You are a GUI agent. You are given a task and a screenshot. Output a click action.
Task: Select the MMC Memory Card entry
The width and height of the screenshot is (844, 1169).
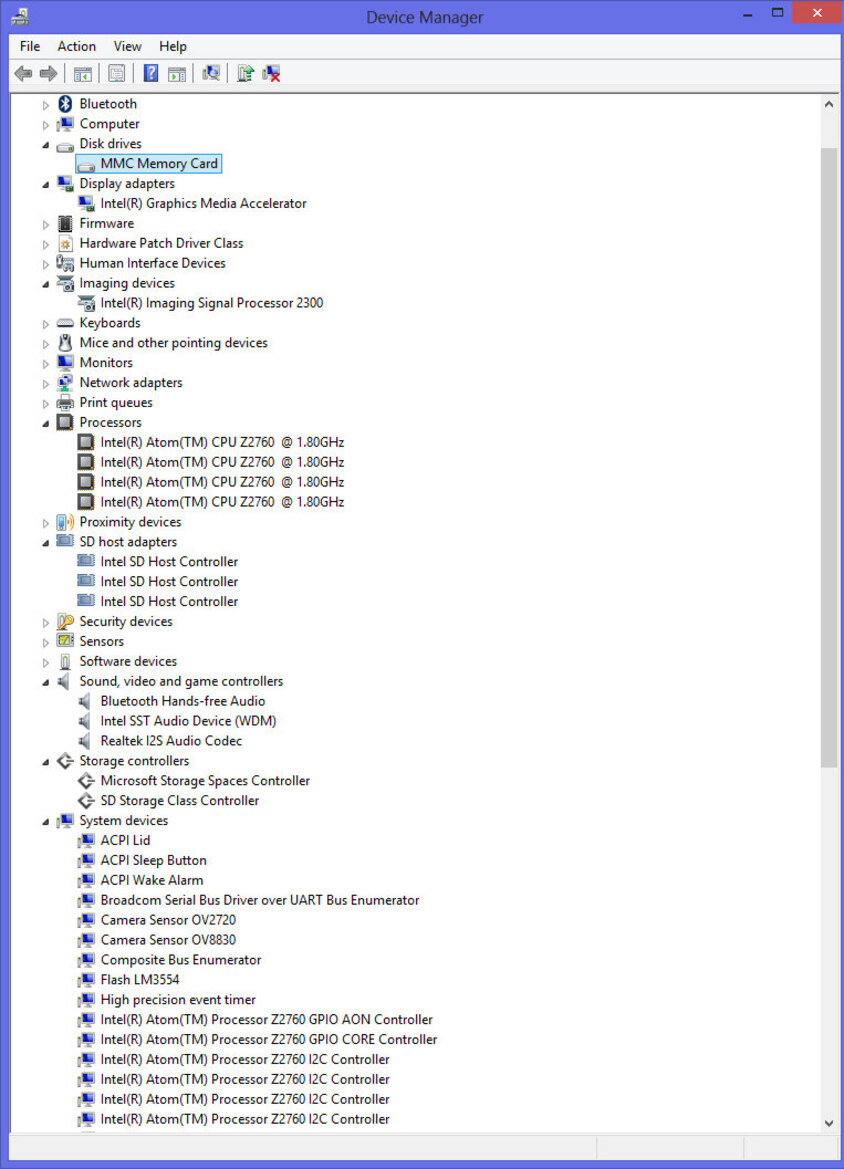coord(148,163)
